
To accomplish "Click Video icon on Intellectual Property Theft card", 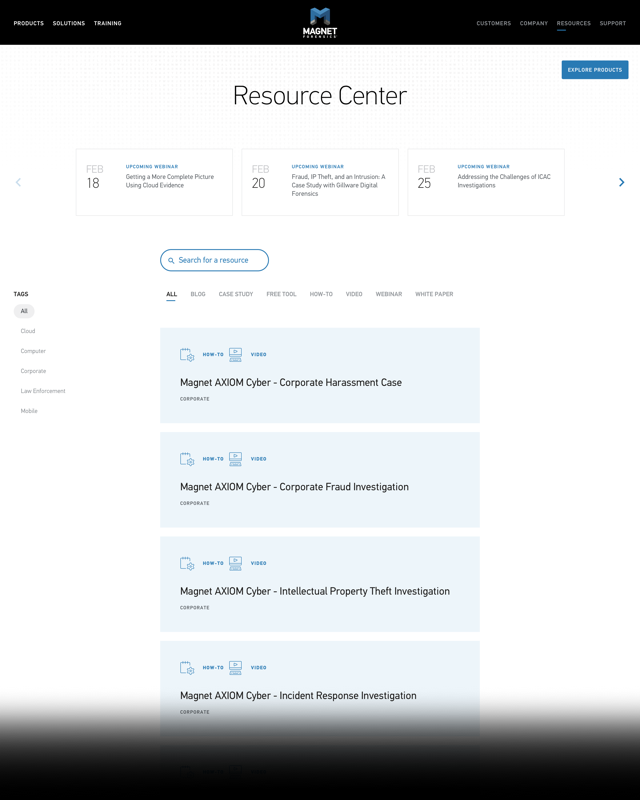I will tap(235, 563).
